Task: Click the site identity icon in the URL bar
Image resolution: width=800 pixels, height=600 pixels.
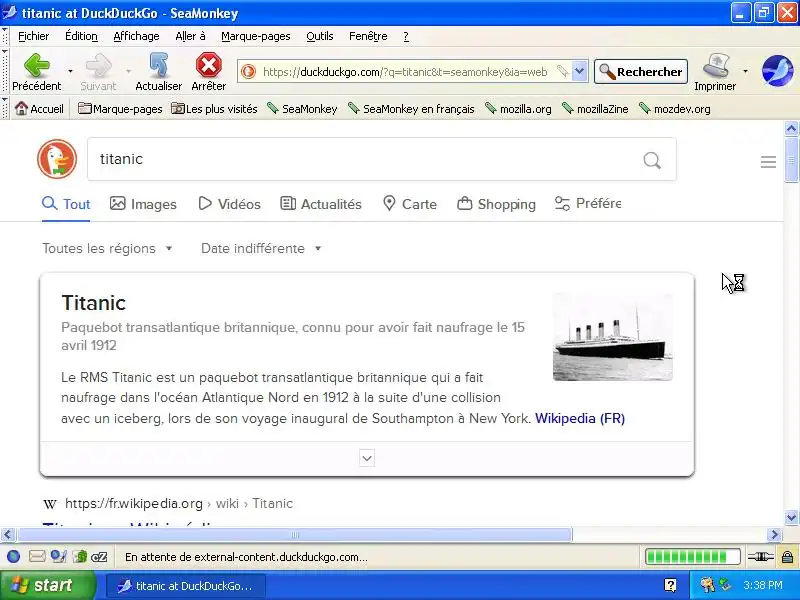Action: [248, 71]
